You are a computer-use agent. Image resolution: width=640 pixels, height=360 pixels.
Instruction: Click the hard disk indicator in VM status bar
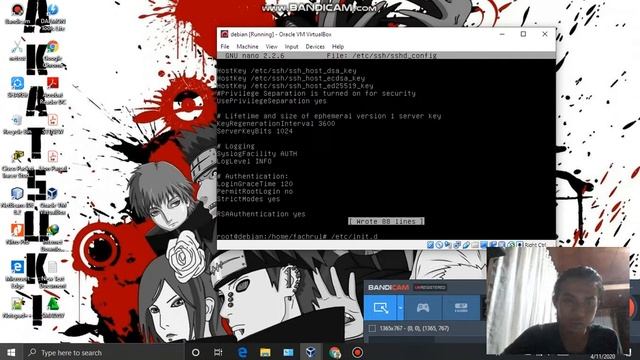pos(430,245)
